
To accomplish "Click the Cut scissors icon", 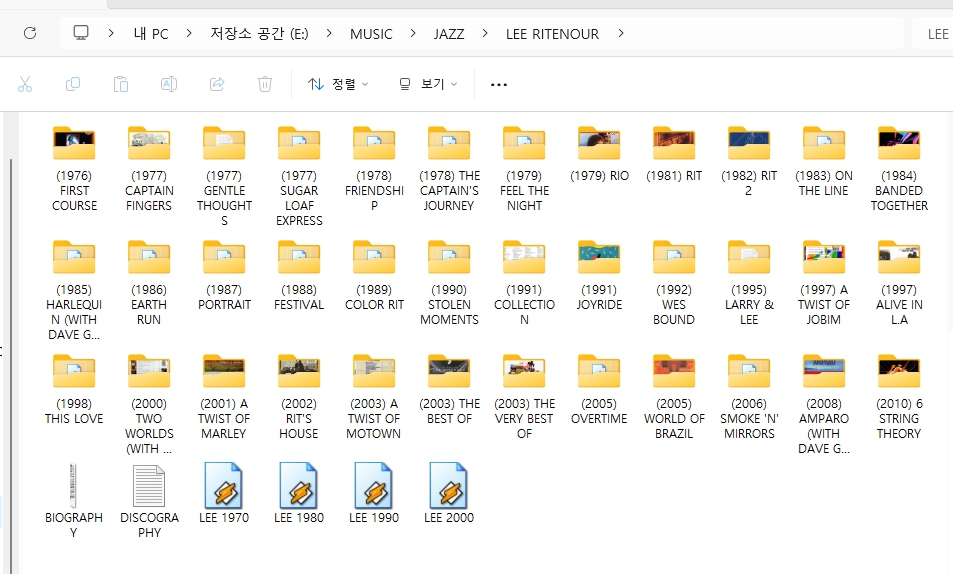I will tap(25, 84).
